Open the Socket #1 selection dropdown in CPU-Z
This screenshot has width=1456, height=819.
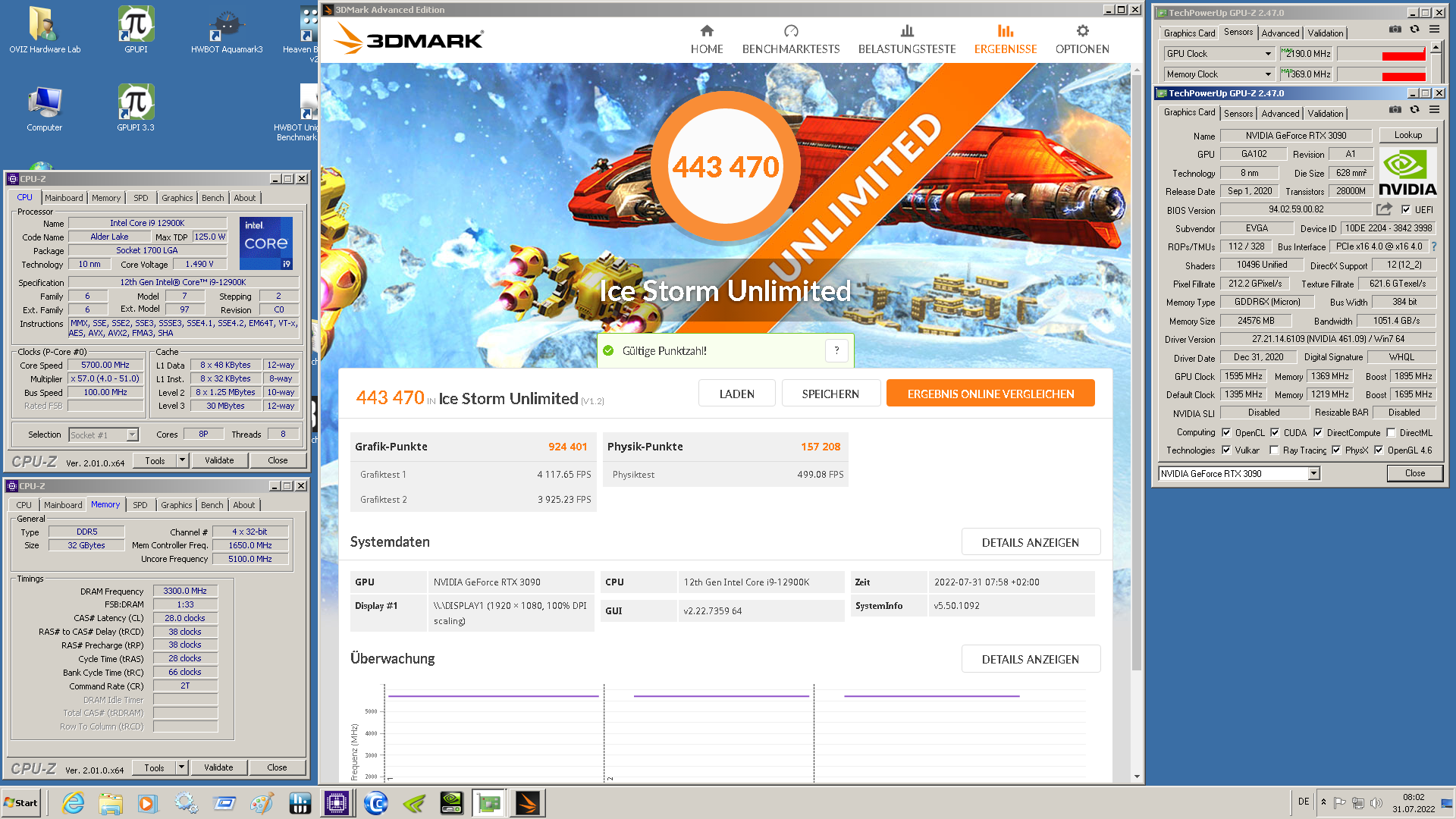(x=133, y=435)
